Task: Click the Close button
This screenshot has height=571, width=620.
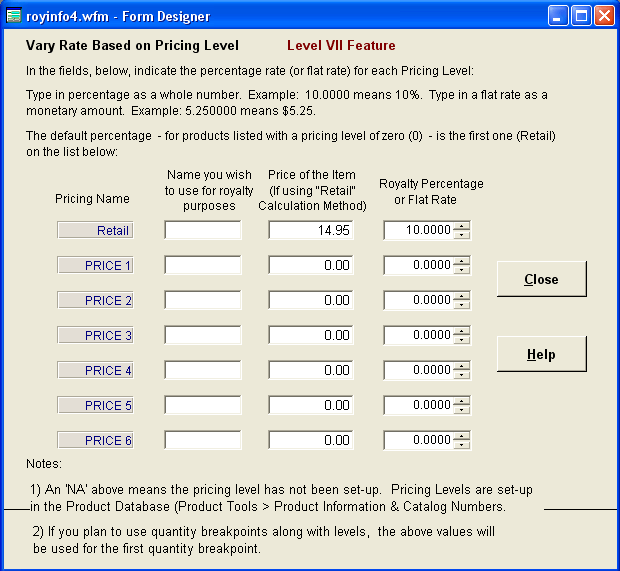Action: 541,279
